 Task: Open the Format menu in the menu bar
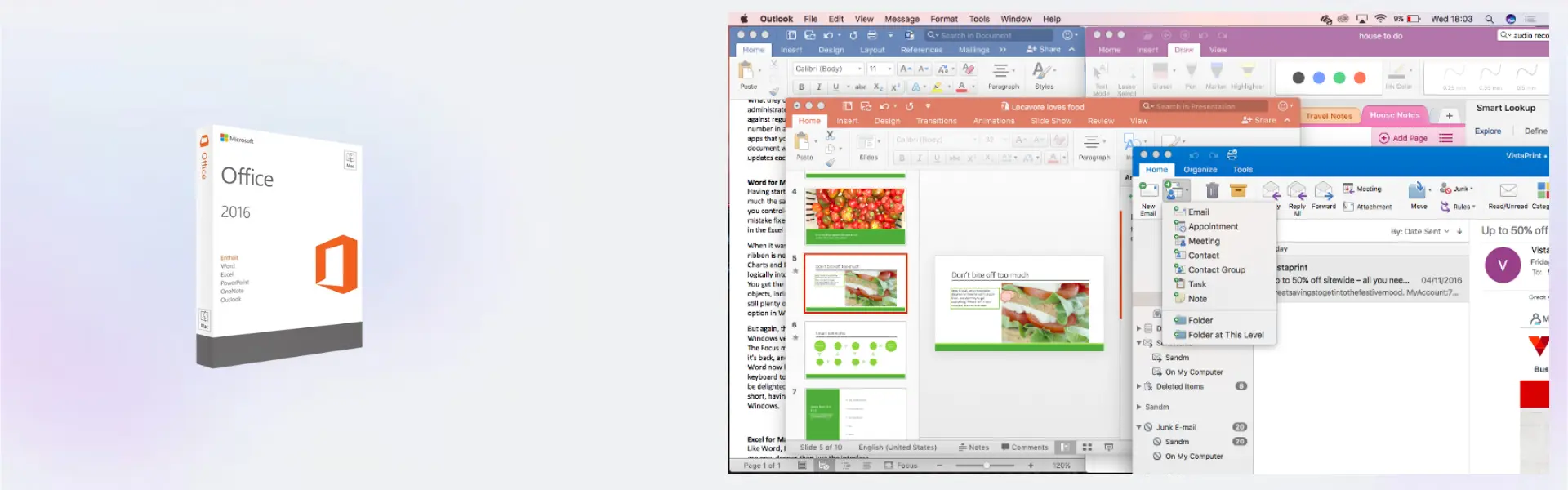pyautogui.click(x=943, y=19)
